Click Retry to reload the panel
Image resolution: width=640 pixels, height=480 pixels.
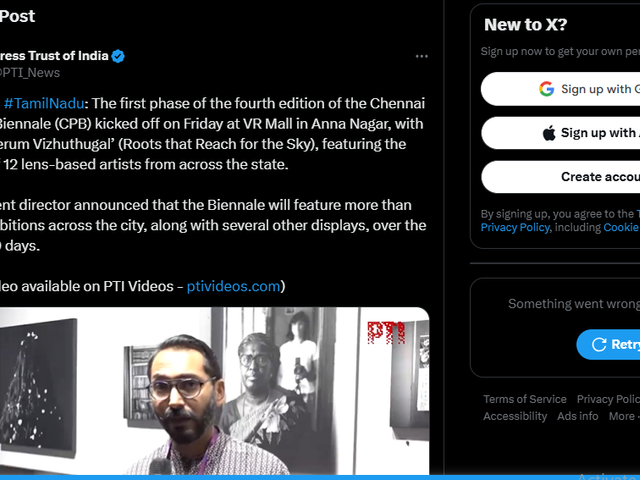[x=610, y=344]
